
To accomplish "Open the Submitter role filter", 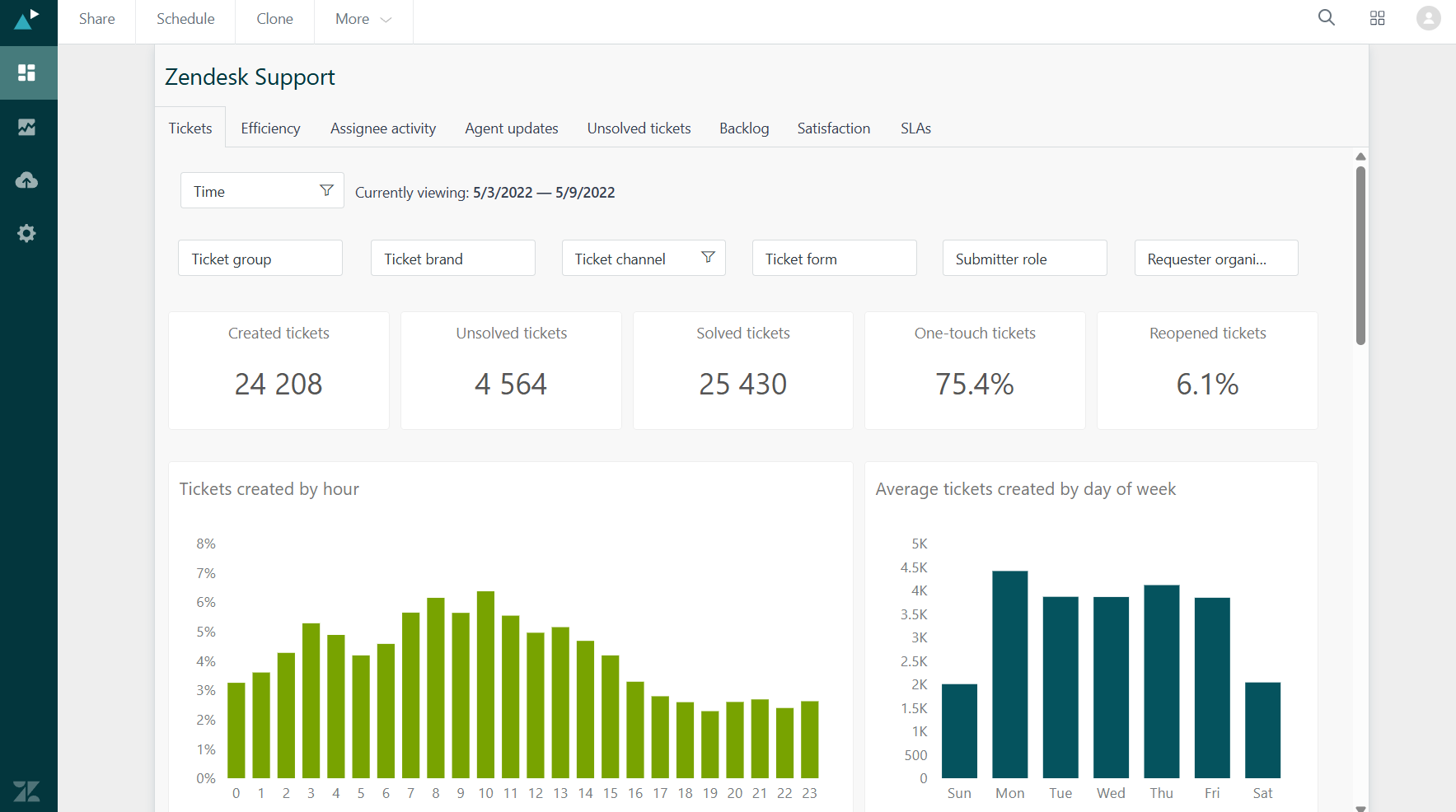I will (x=1025, y=258).
